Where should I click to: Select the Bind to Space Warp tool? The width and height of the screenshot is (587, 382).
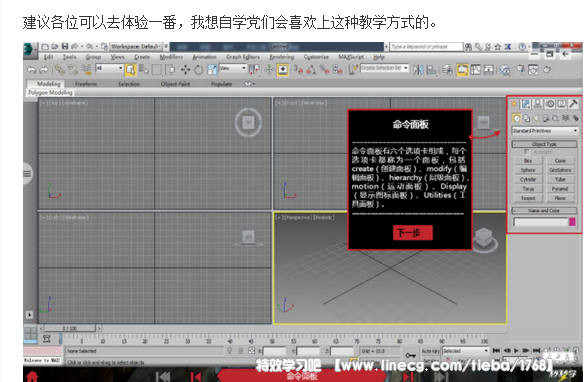[x=86, y=70]
